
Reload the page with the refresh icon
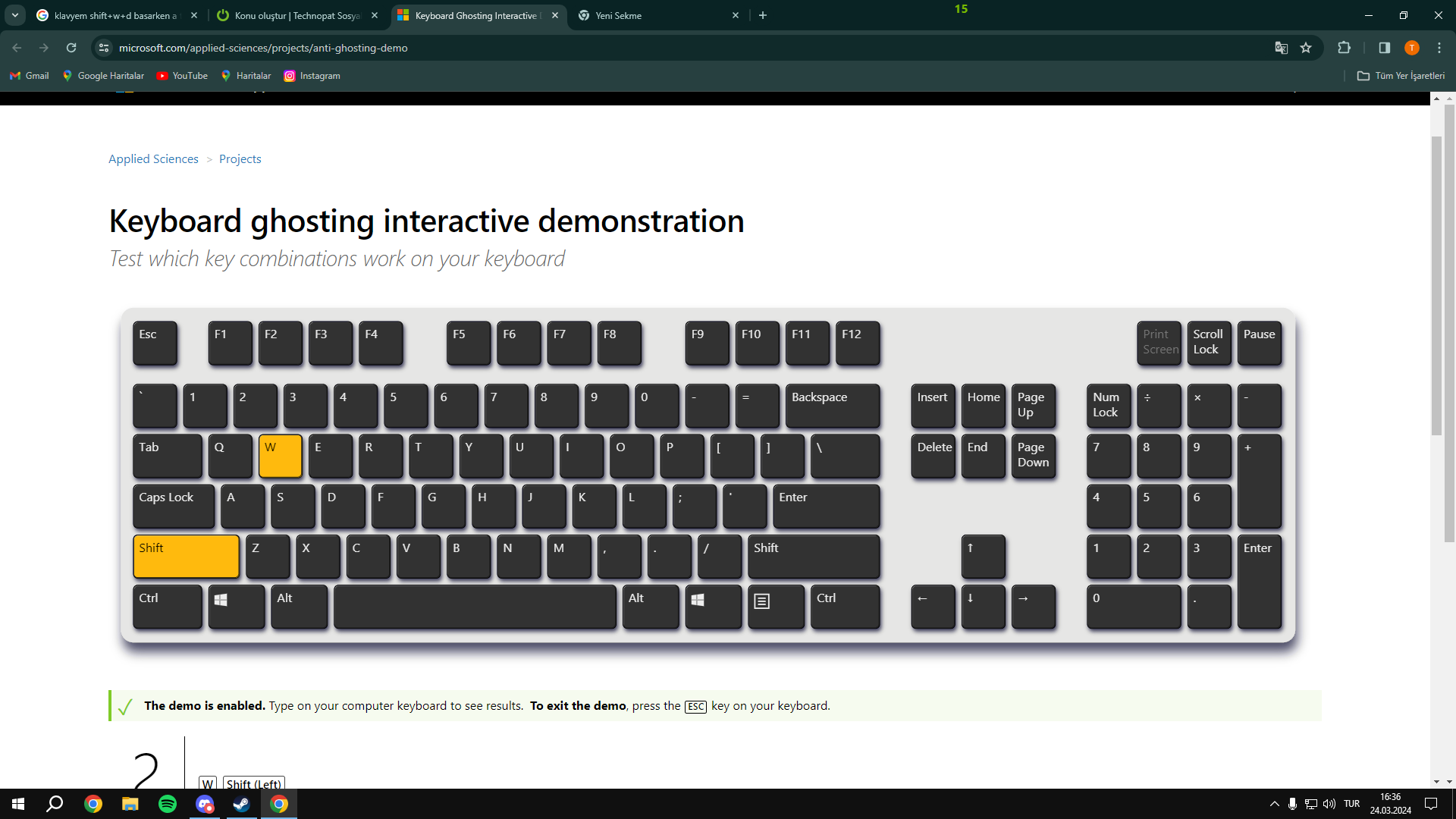pos(71,48)
